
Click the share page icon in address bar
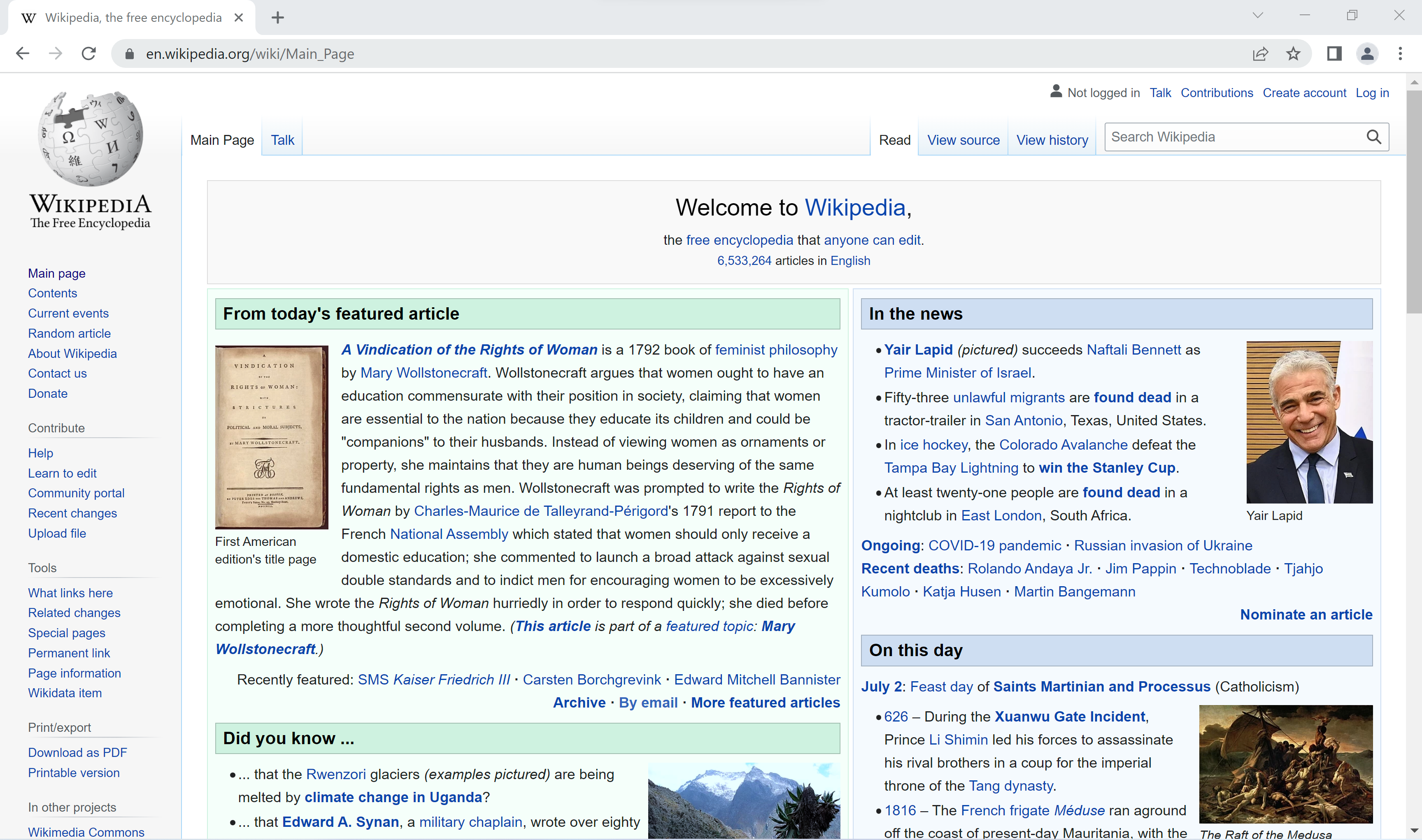[1260, 54]
